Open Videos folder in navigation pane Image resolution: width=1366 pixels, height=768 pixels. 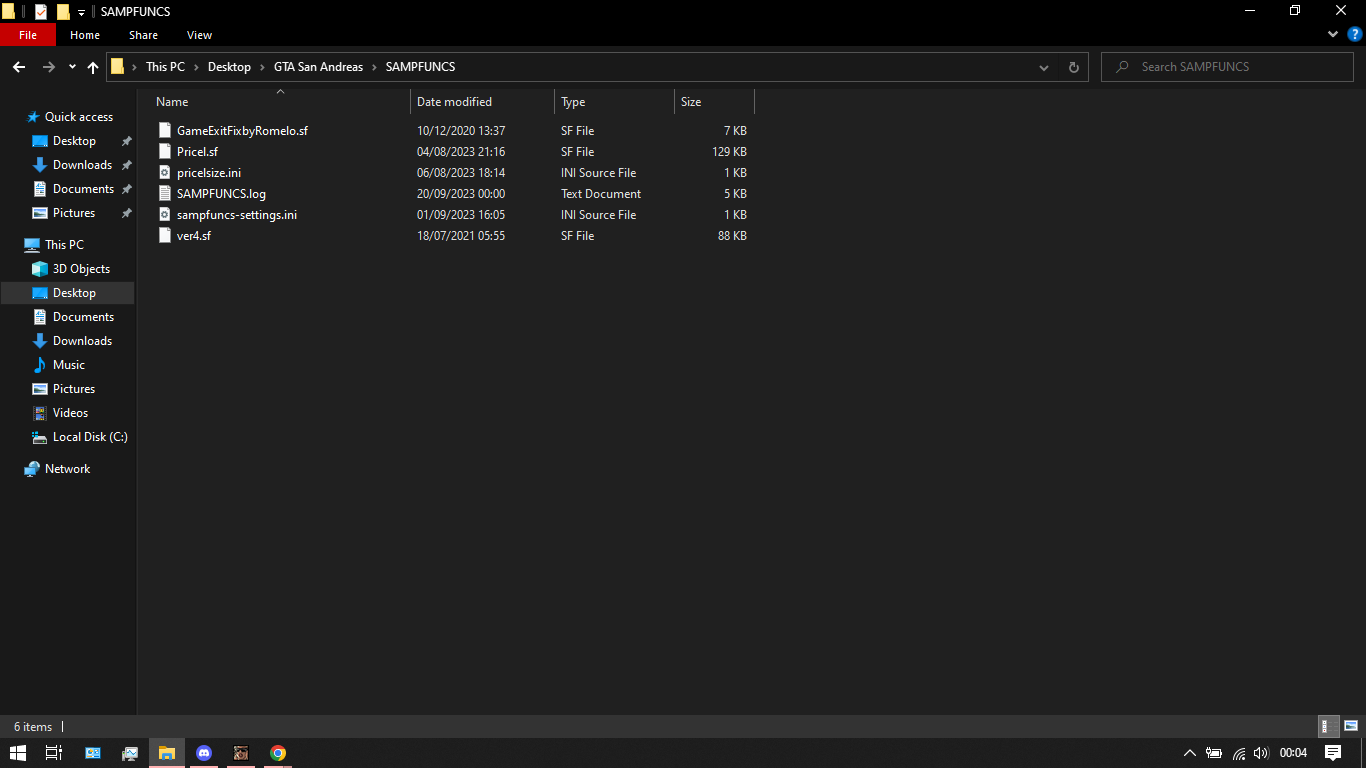70,413
